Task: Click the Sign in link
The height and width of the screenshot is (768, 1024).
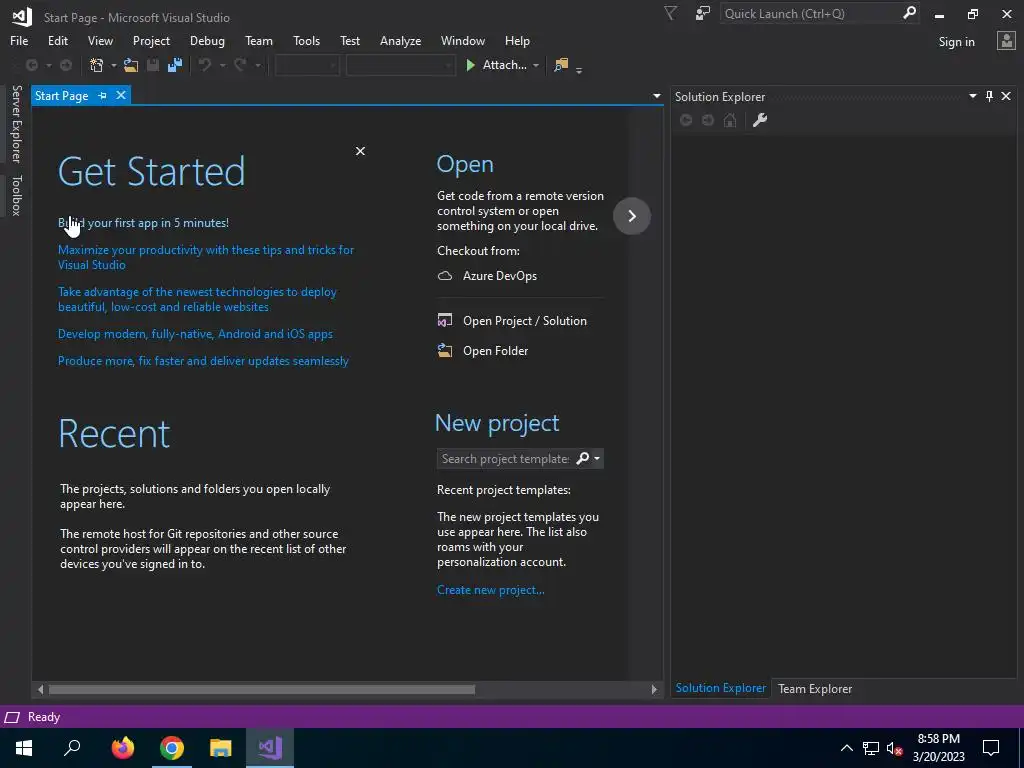Action: 956,42
